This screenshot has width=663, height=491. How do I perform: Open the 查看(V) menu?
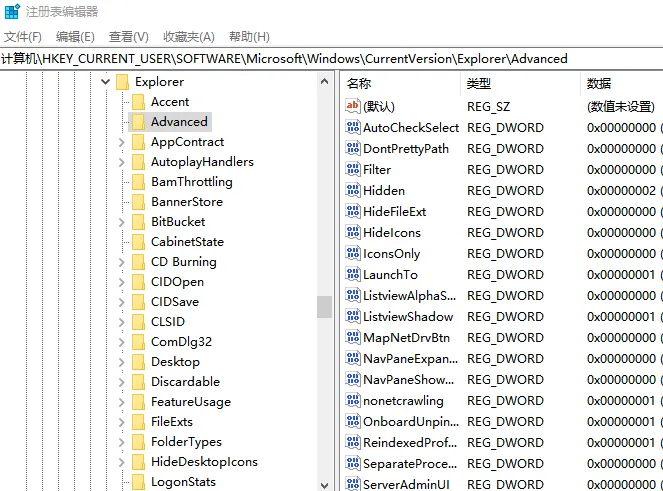click(129, 37)
